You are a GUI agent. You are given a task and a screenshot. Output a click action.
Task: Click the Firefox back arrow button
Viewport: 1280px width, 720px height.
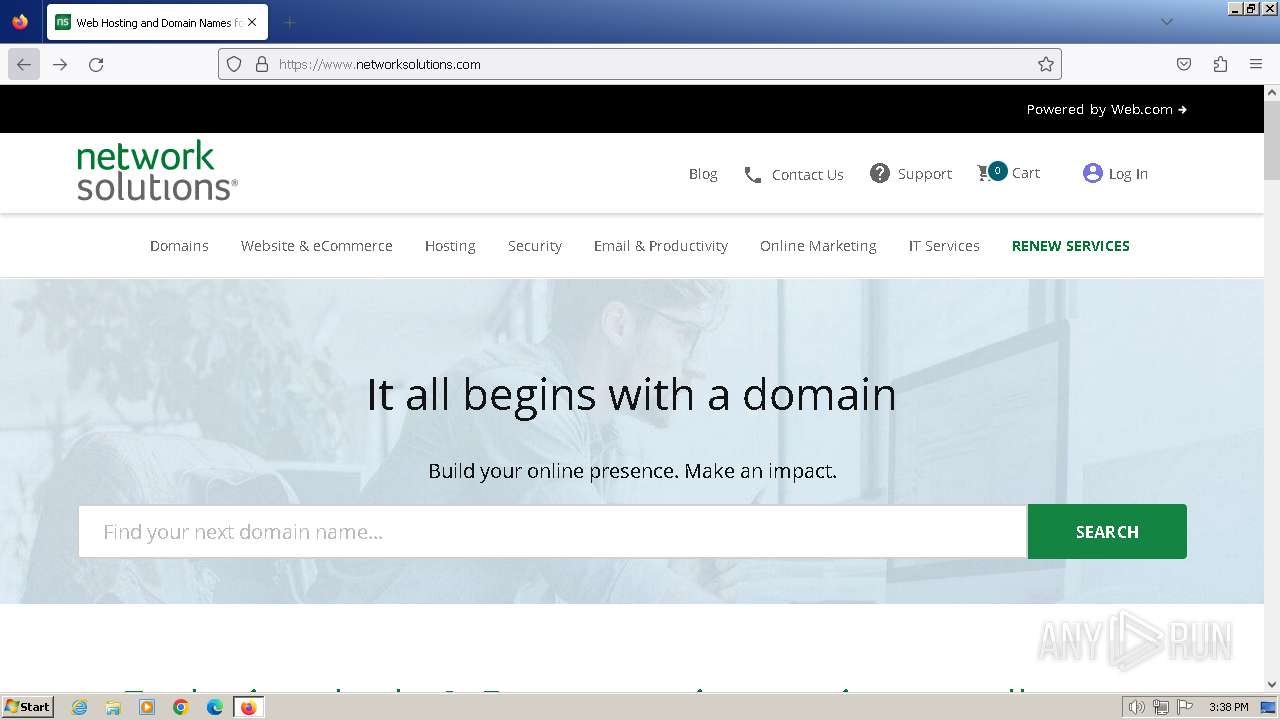(x=24, y=64)
